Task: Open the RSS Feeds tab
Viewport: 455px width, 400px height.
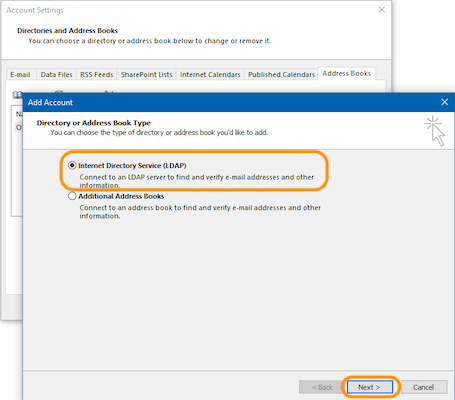Action: click(x=97, y=74)
